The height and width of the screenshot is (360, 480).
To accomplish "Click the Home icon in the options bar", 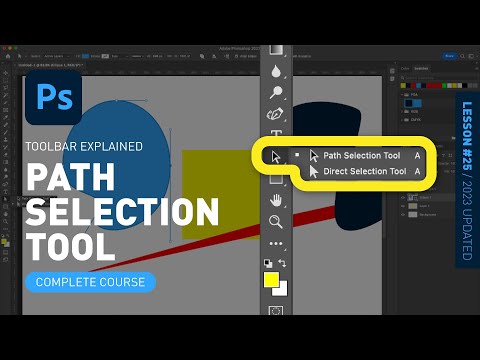I will [x=8, y=56].
